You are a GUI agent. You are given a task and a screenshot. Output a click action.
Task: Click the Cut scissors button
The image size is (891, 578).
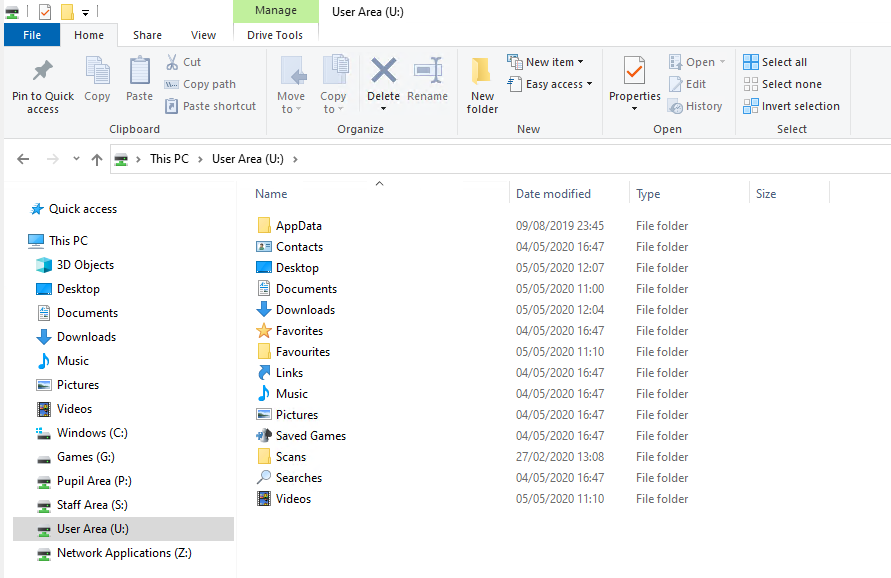pyautogui.click(x=183, y=62)
